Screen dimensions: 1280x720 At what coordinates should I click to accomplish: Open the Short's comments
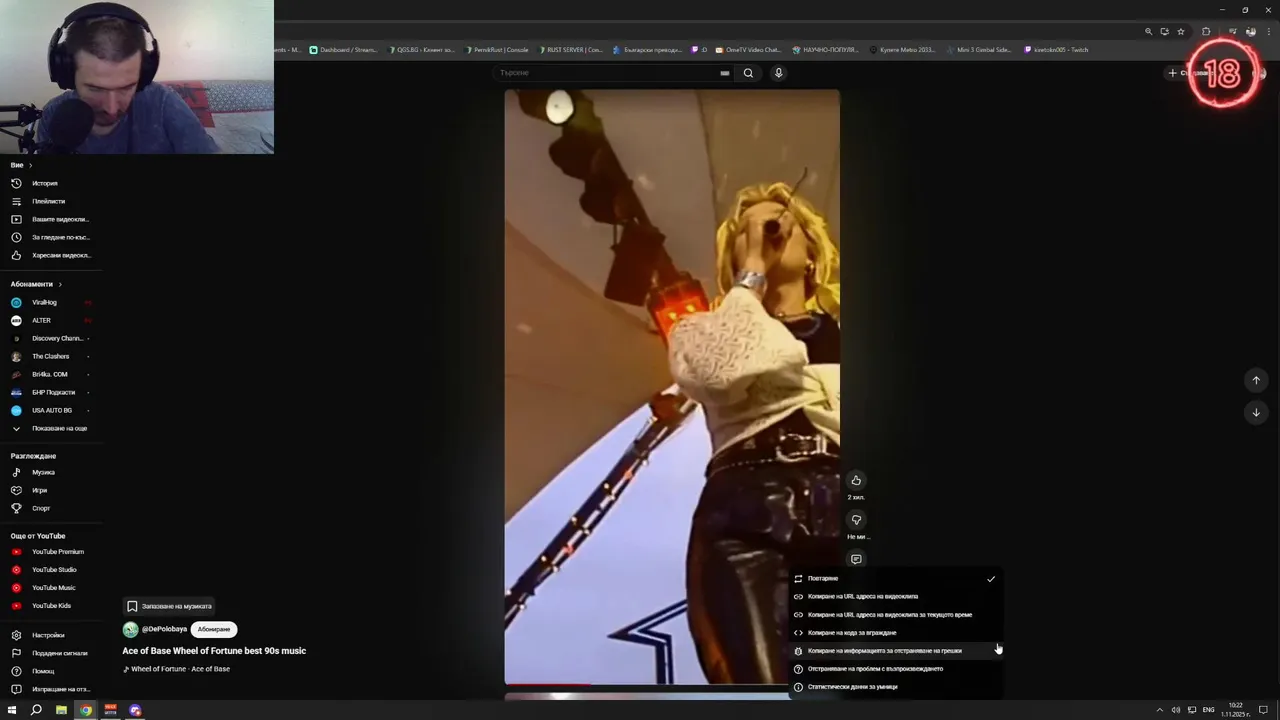click(856, 559)
